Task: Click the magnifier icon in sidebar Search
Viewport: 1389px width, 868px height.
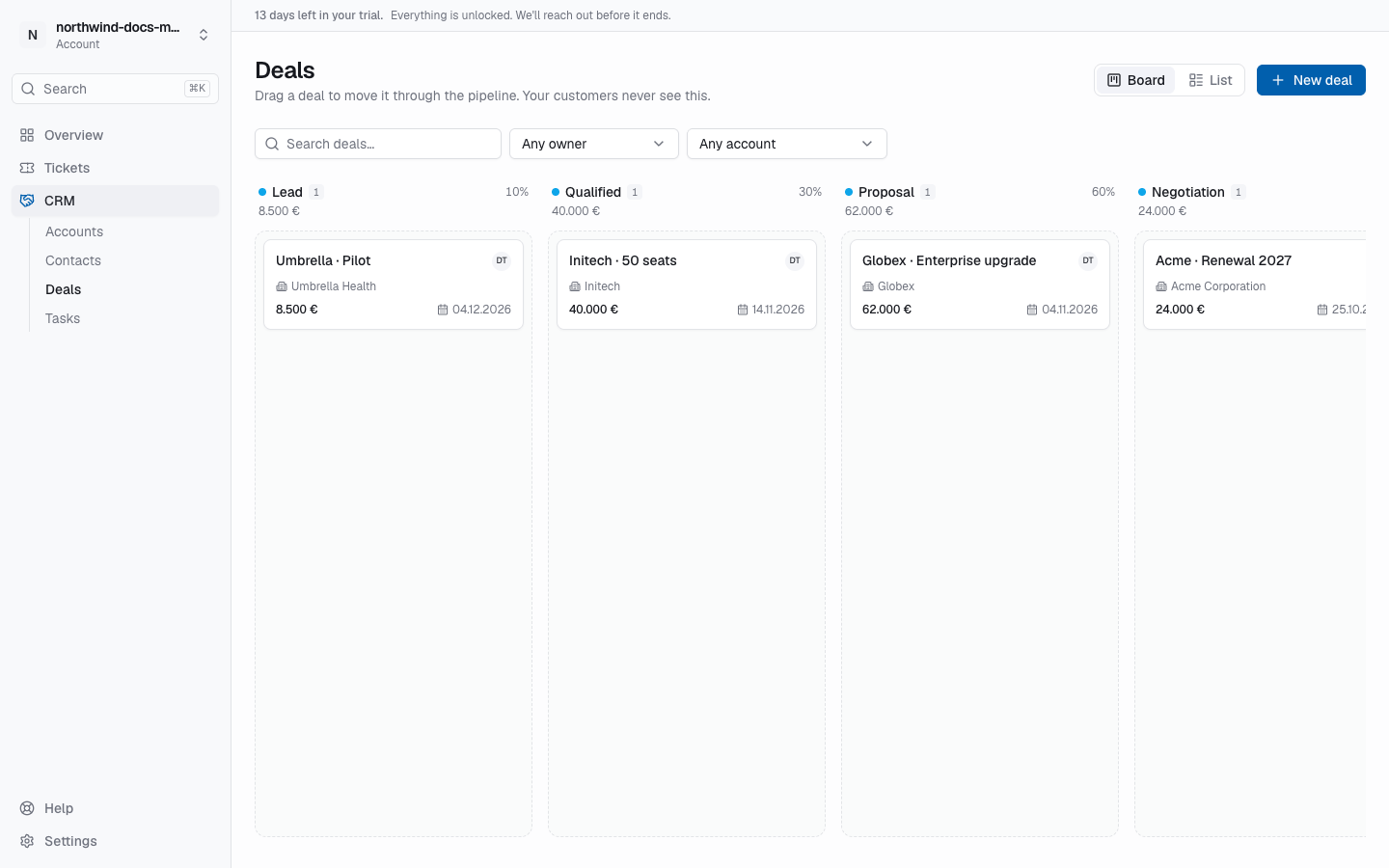Action: pyautogui.click(x=28, y=89)
